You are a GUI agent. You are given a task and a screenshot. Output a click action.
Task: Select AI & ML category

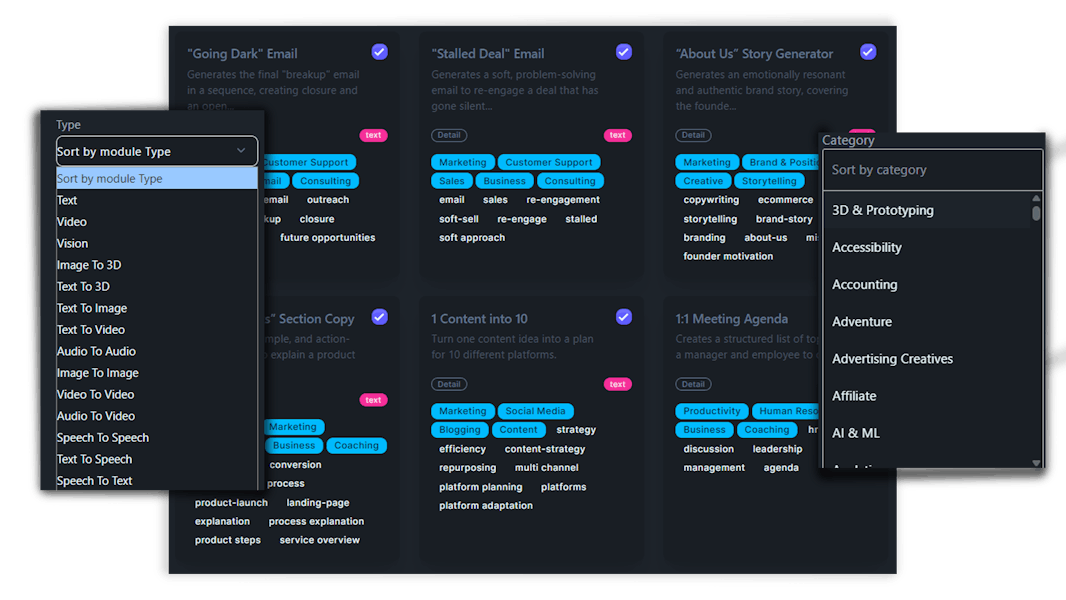pyautogui.click(x=856, y=433)
